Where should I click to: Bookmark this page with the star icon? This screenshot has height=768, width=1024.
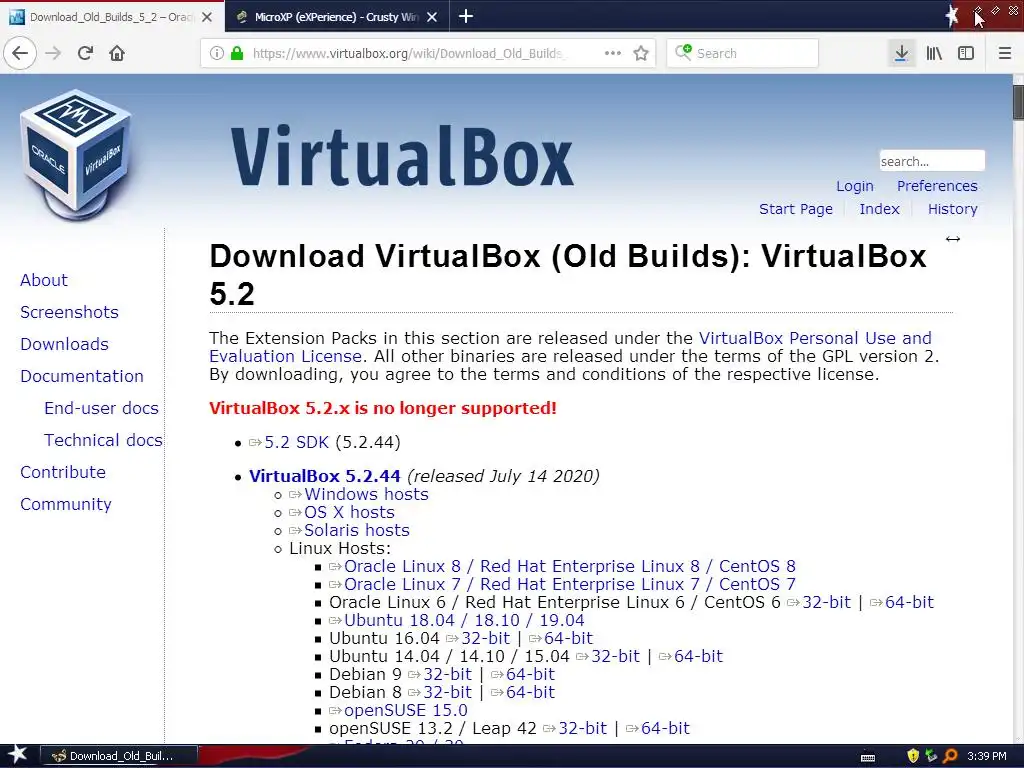[641, 53]
